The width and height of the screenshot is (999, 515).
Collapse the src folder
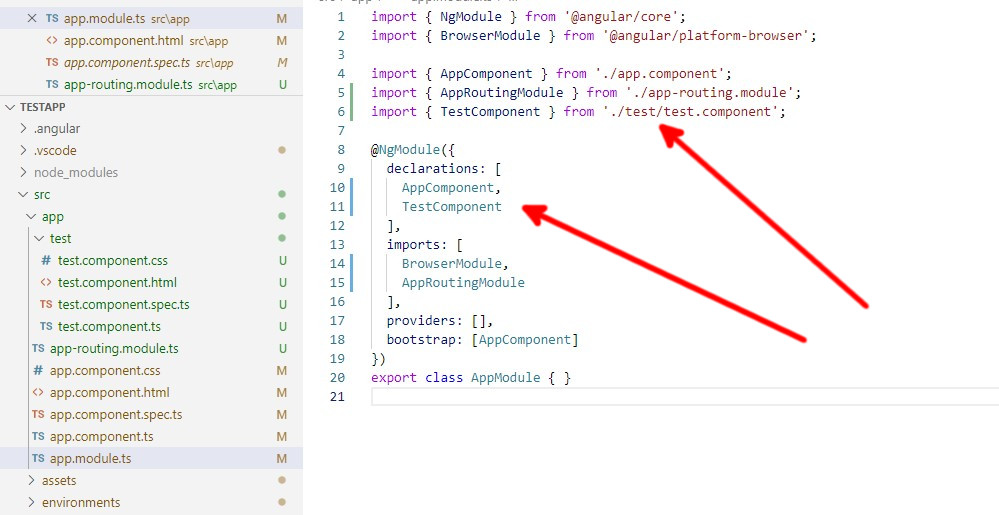click(x=25, y=195)
